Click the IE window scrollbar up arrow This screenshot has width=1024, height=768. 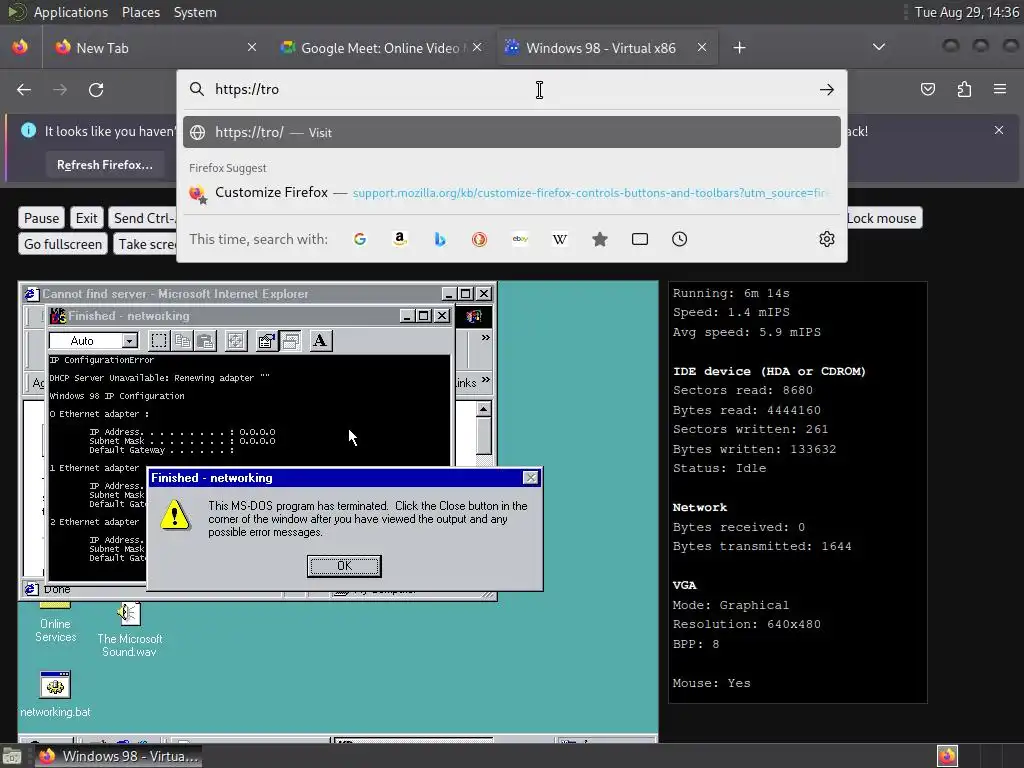click(x=483, y=409)
